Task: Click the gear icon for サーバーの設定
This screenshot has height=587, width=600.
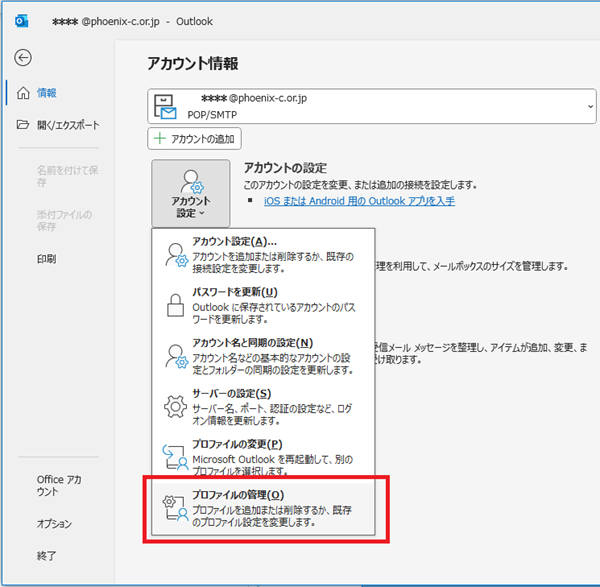Action: [x=175, y=406]
